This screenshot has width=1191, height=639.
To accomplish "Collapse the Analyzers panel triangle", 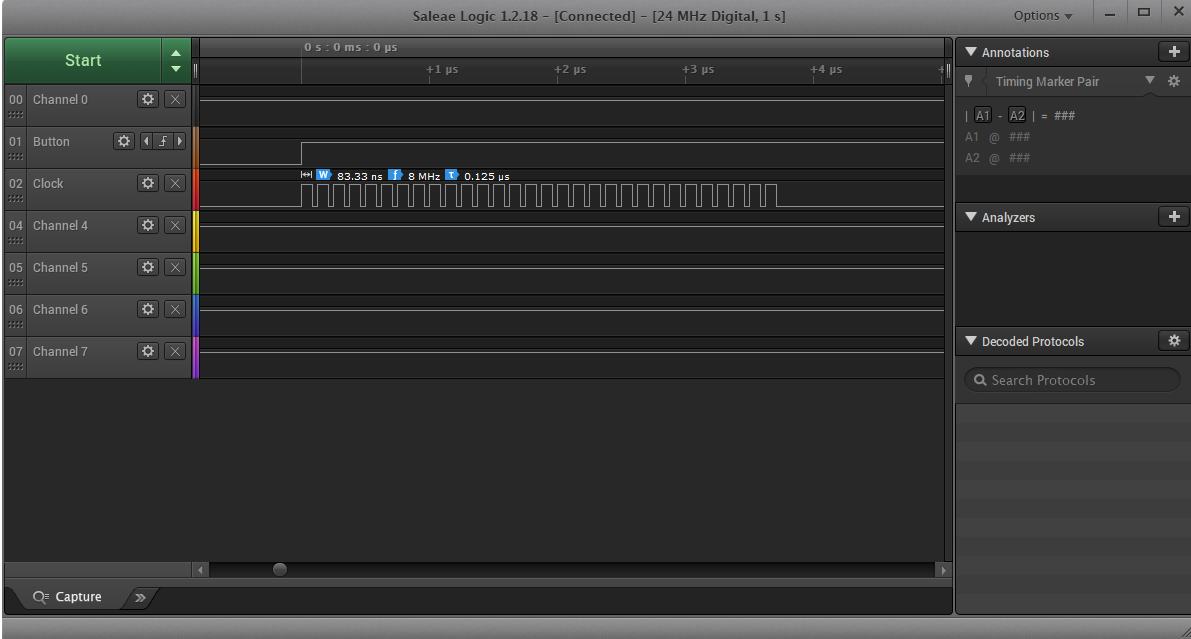I will point(970,217).
